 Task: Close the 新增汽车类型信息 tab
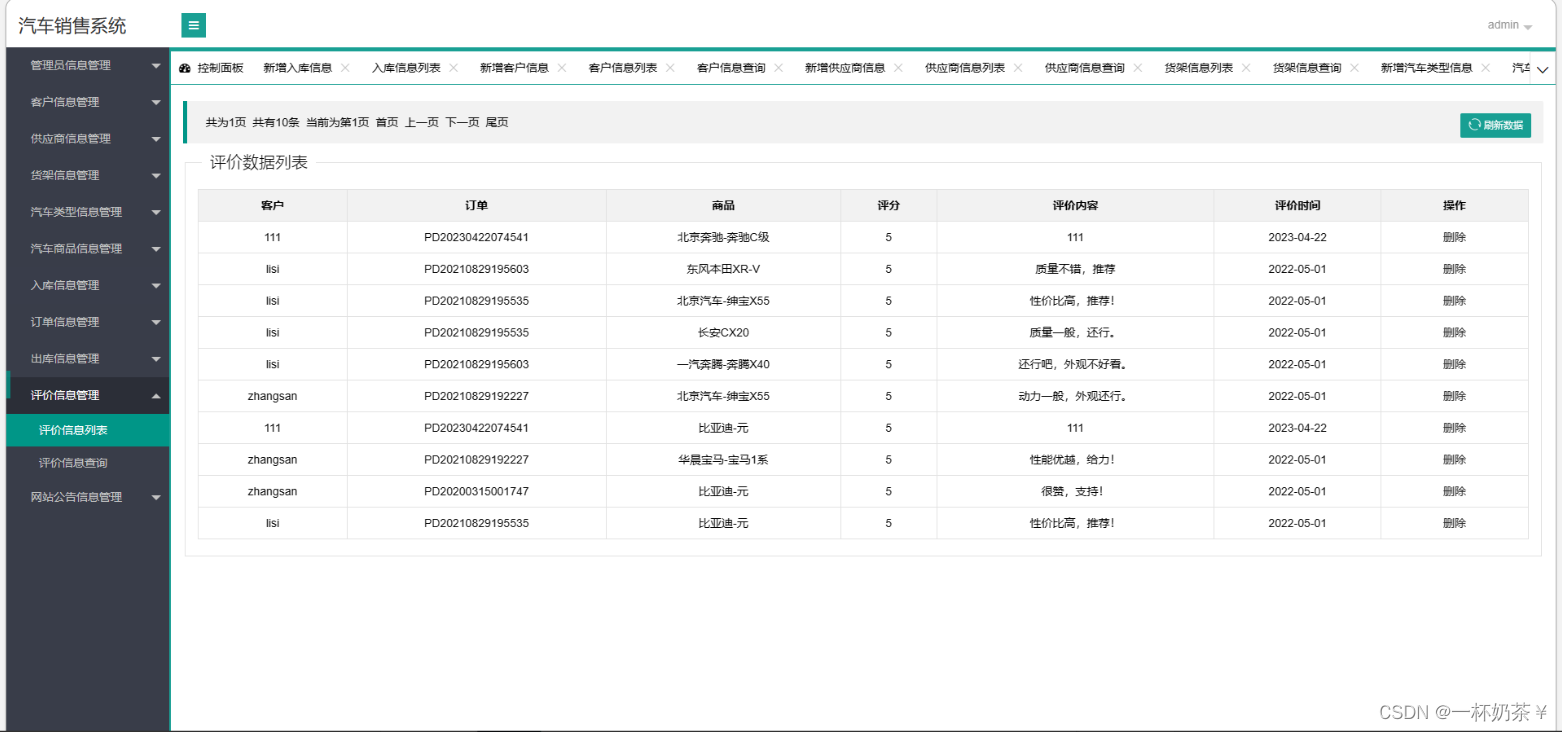point(1486,68)
